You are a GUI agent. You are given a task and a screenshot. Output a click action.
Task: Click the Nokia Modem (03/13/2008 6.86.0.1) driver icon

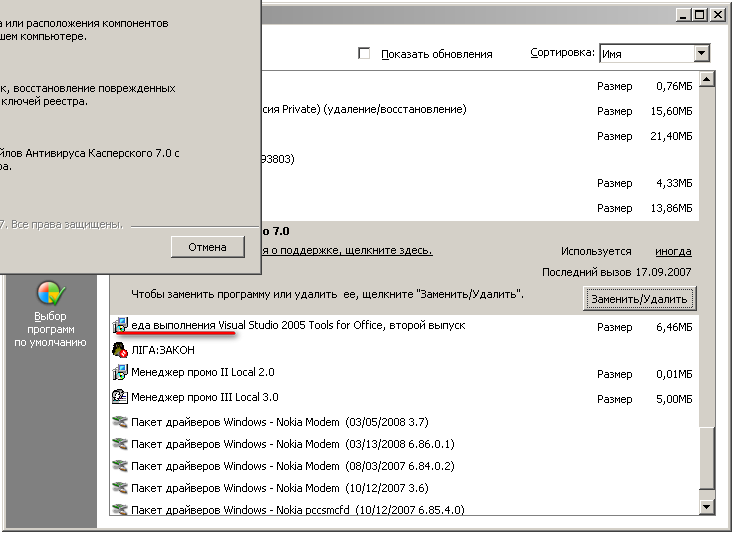[120, 444]
